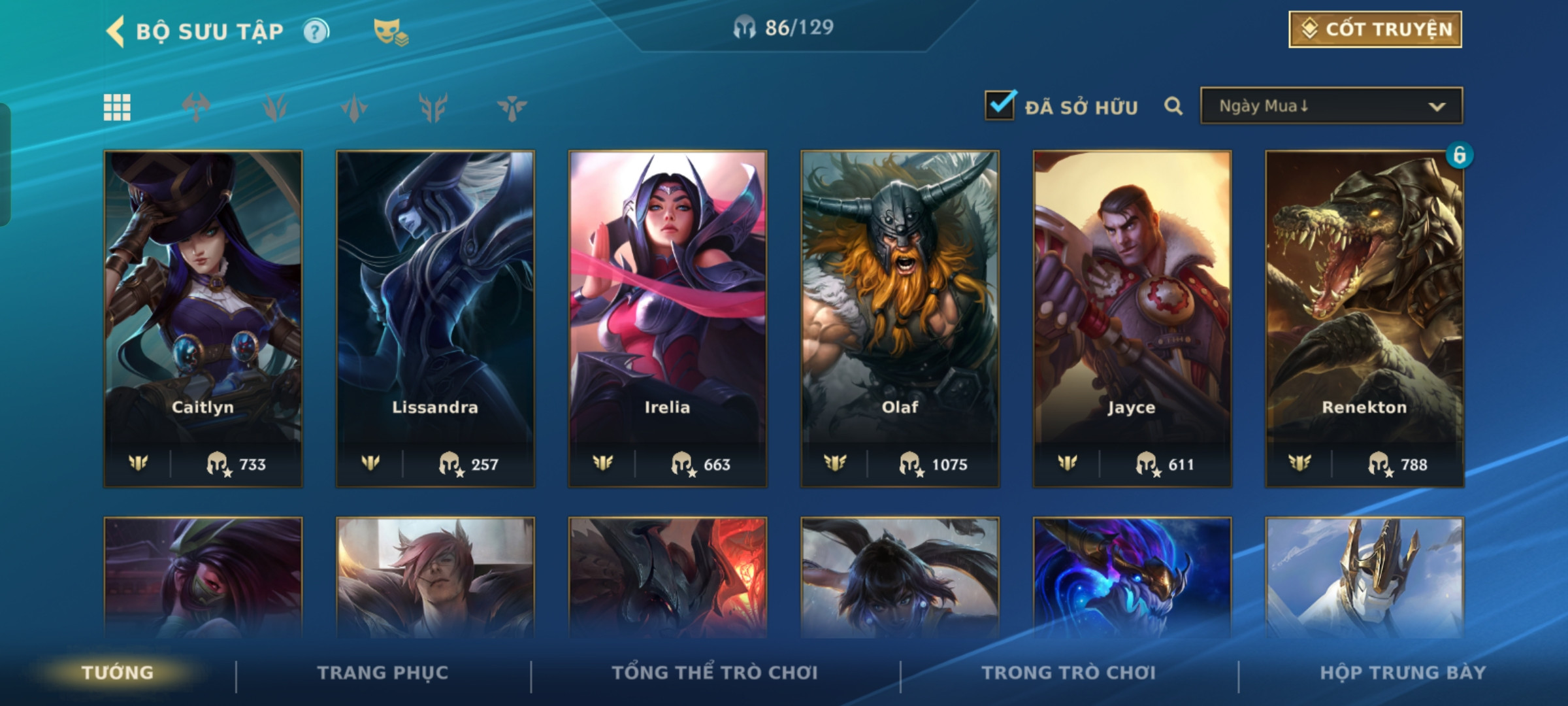Go back using the Bộ Sưu Tập arrow
This screenshot has height=706, width=1568.
tap(116, 31)
